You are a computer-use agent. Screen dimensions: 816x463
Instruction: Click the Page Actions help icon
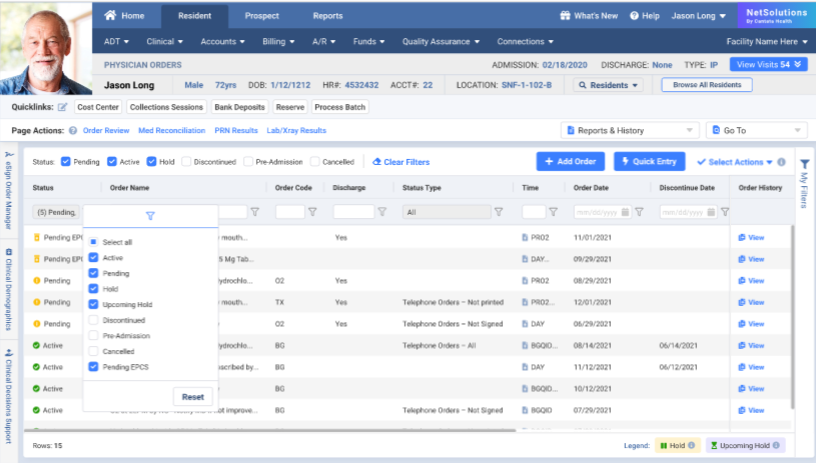pos(73,131)
